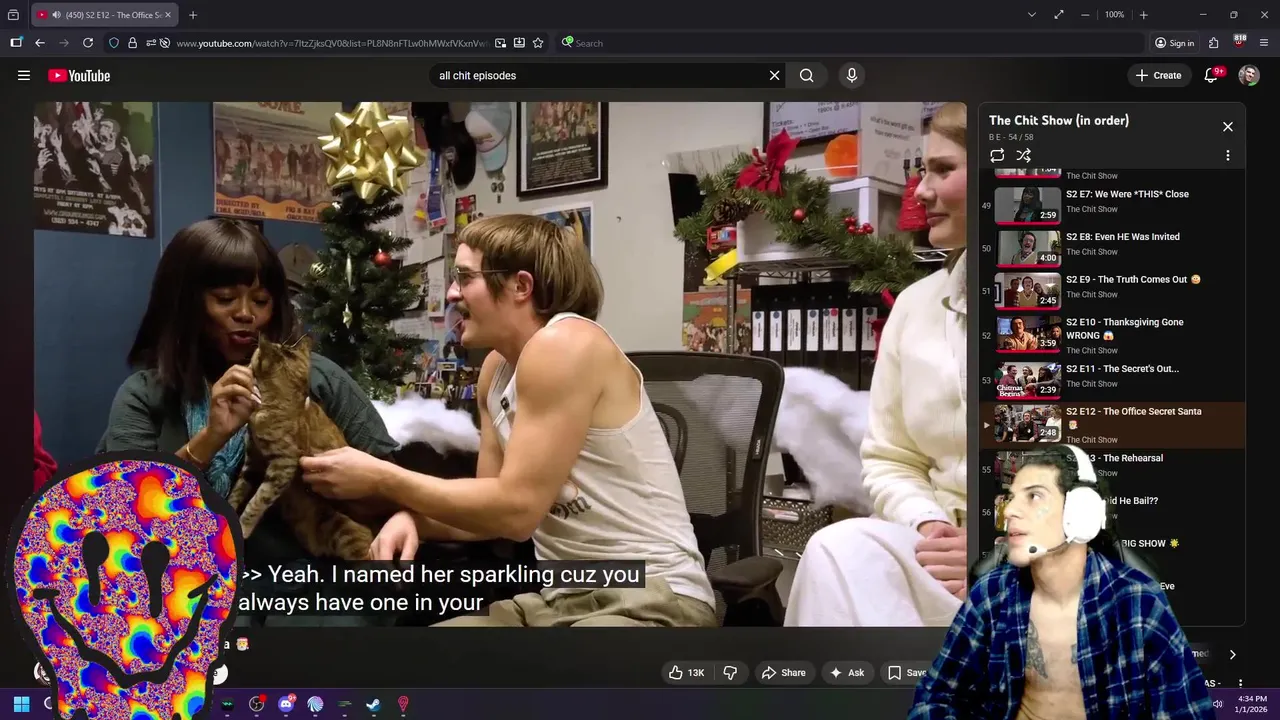
Task: Close the playlist panel
Action: (1228, 127)
